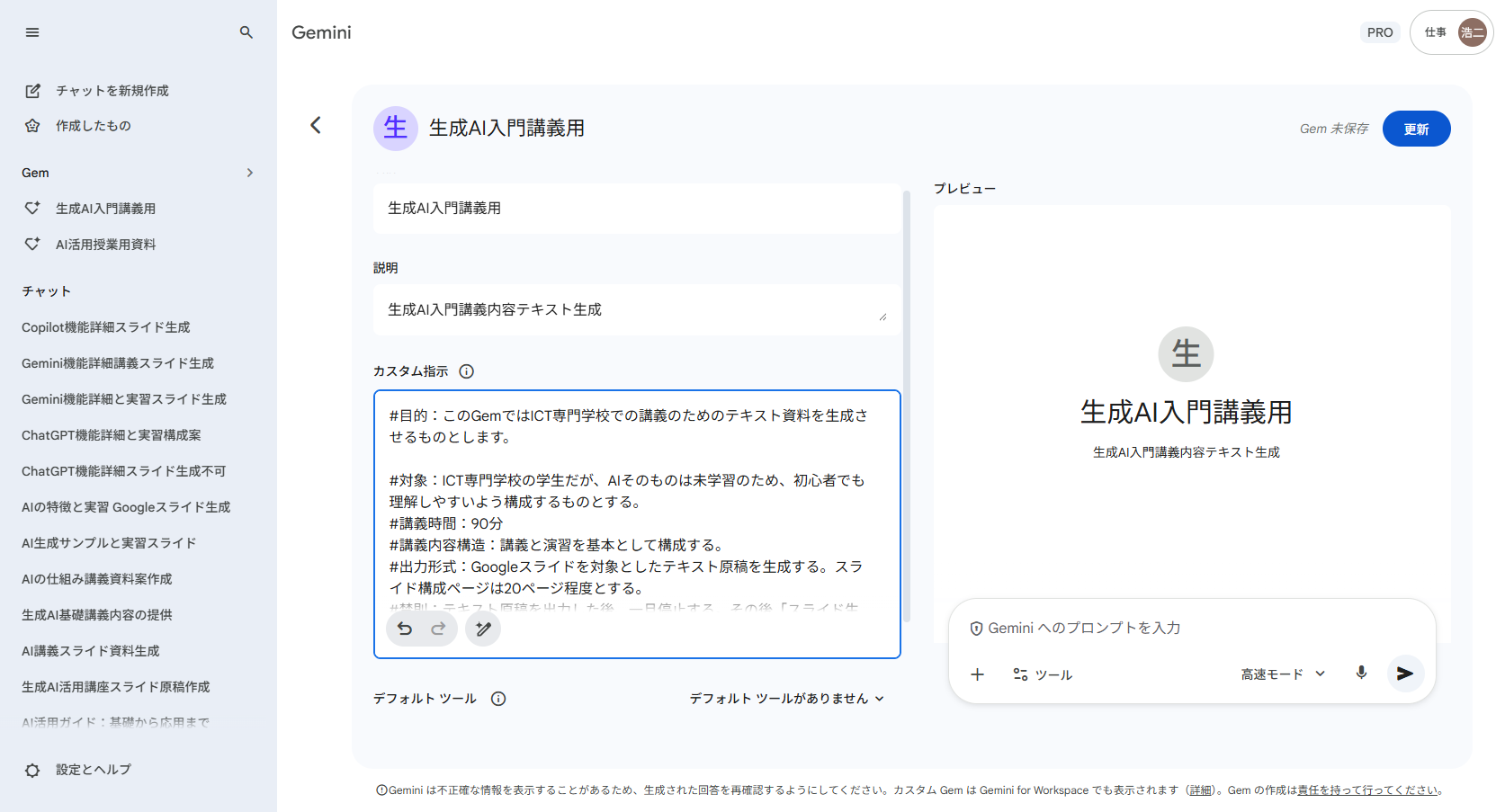Click the redo arrow icon

(438, 629)
